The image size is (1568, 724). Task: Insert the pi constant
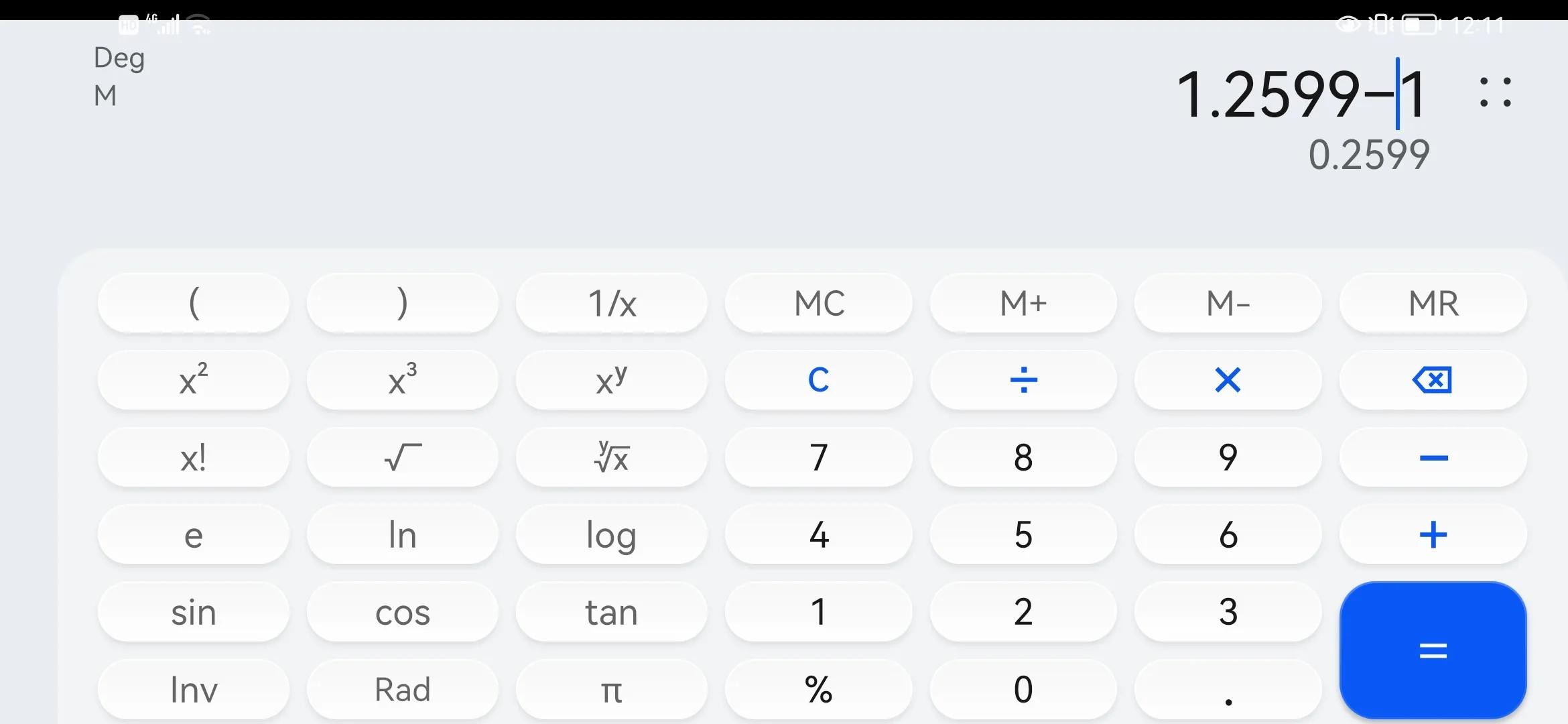coord(611,689)
